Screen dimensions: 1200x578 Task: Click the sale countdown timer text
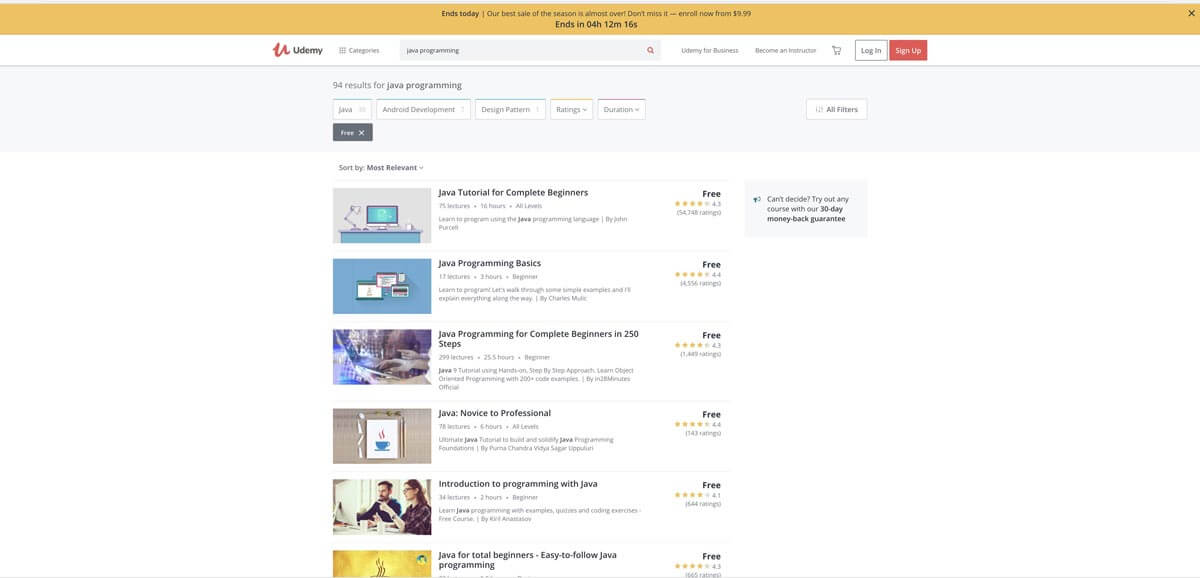click(x=596, y=24)
